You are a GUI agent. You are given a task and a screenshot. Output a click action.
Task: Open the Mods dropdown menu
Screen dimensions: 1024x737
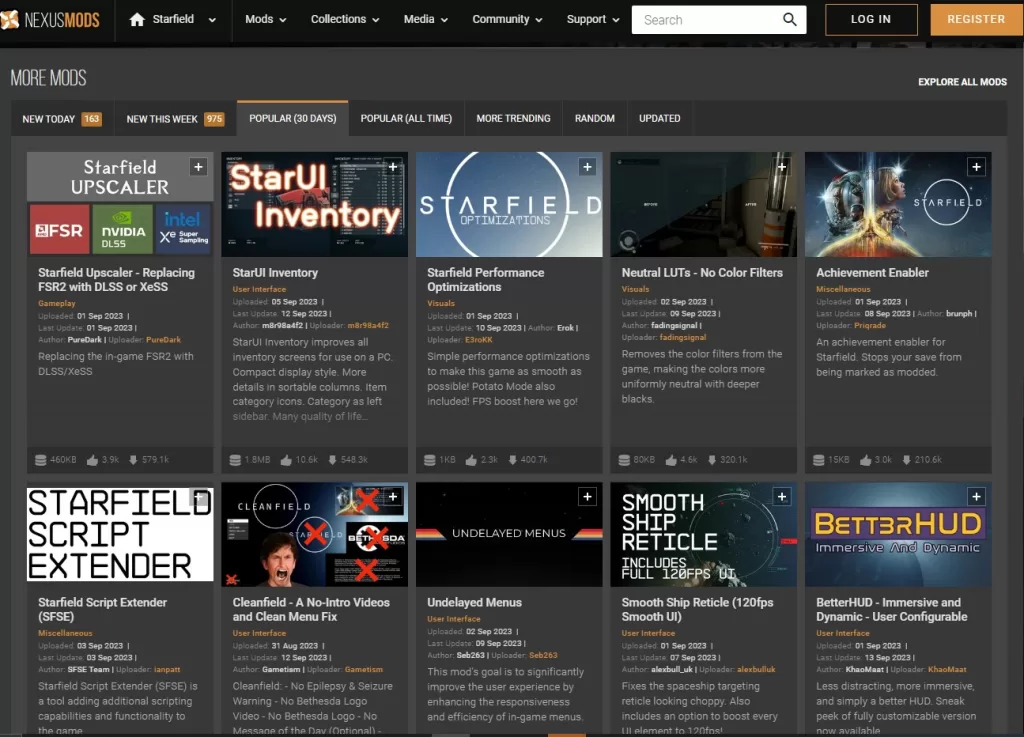265,20
